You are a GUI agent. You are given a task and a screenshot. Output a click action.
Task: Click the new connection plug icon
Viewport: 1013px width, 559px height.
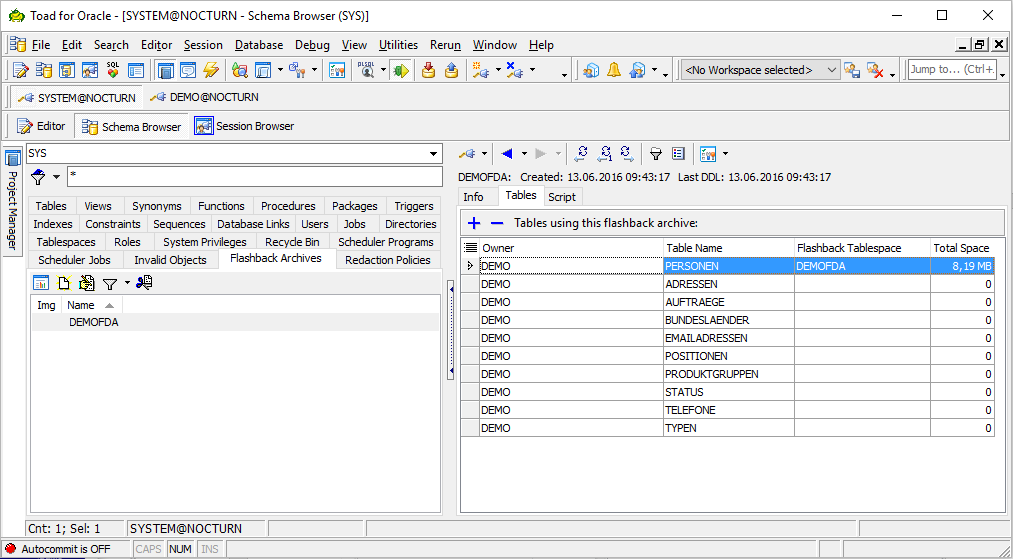click(481, 70)
